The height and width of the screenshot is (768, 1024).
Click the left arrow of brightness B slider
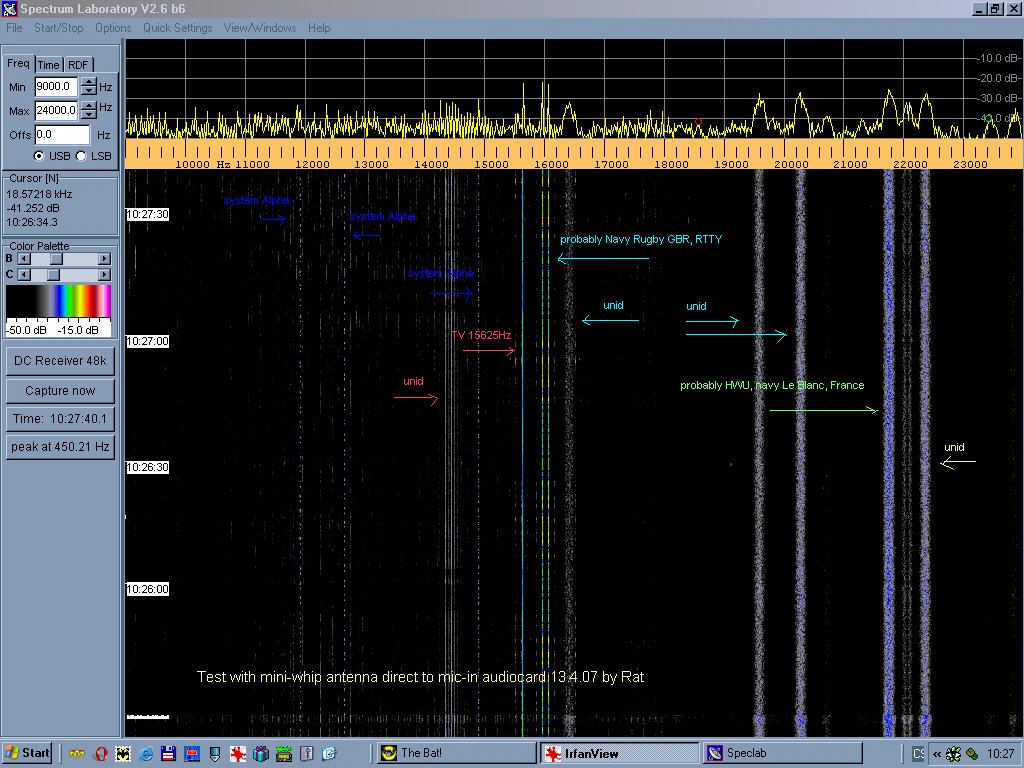(x=24, y=259)
